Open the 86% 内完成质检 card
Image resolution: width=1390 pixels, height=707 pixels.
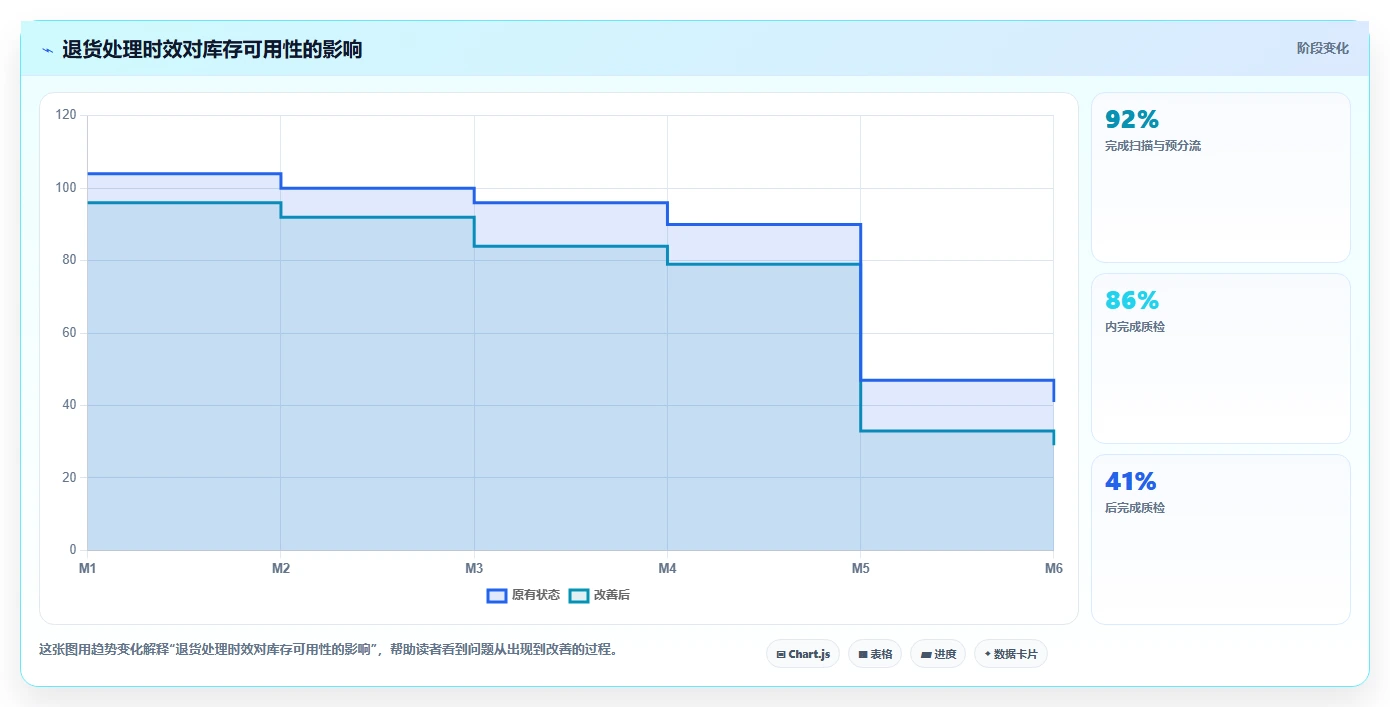pos(1221,358)
